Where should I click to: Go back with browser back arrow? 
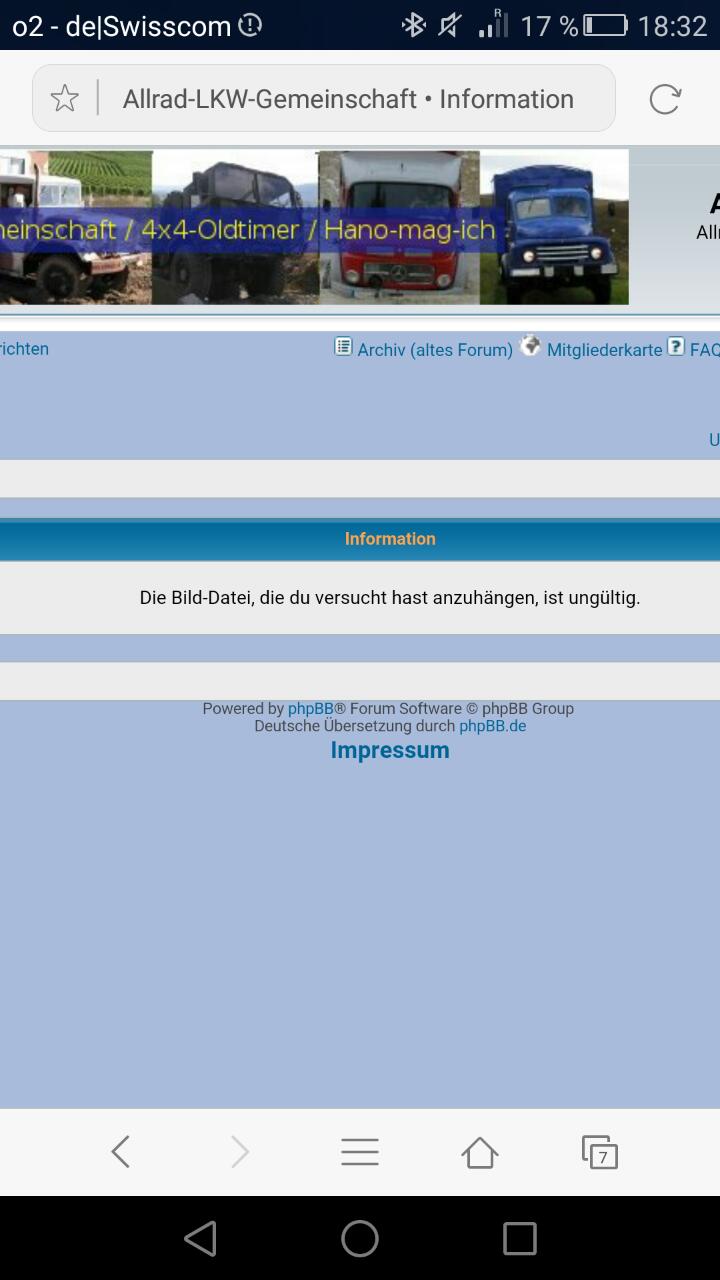pyautogui.click(x=120, y=1152)
